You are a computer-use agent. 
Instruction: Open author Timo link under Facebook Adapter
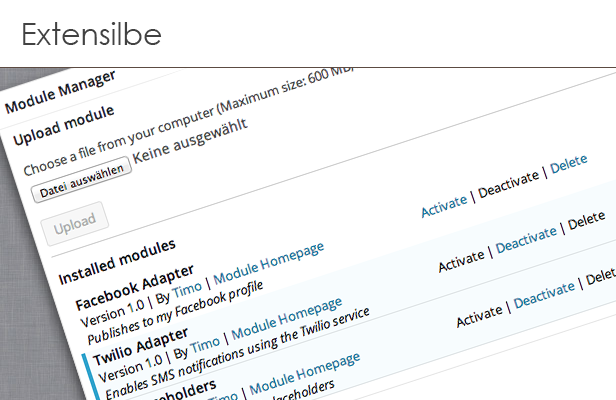[187, 291]
